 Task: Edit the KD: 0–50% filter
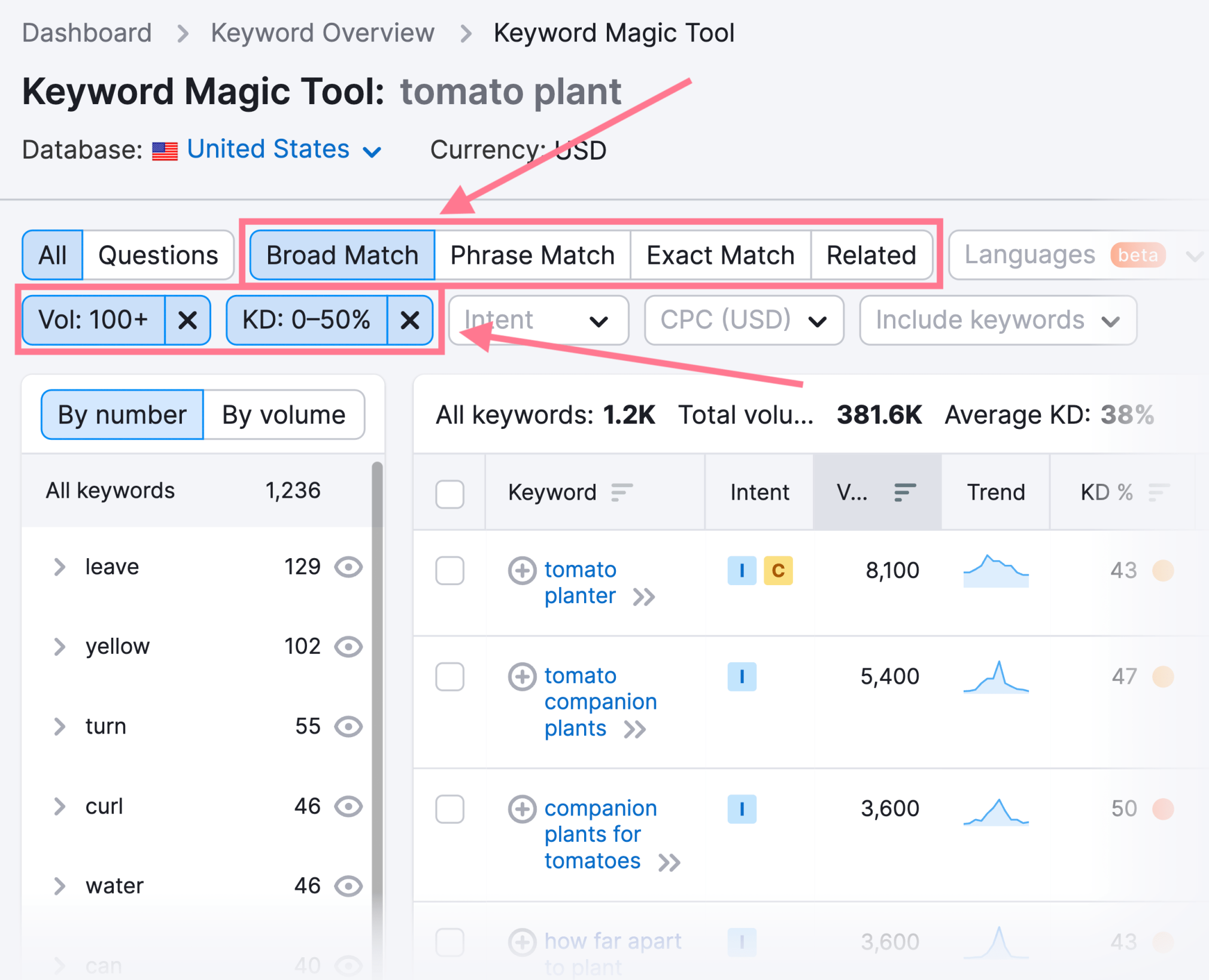point(306,320)
